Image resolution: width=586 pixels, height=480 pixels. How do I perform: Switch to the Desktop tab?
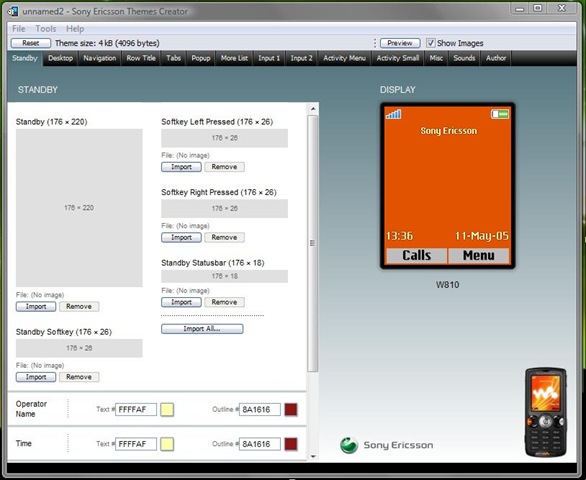61,58
